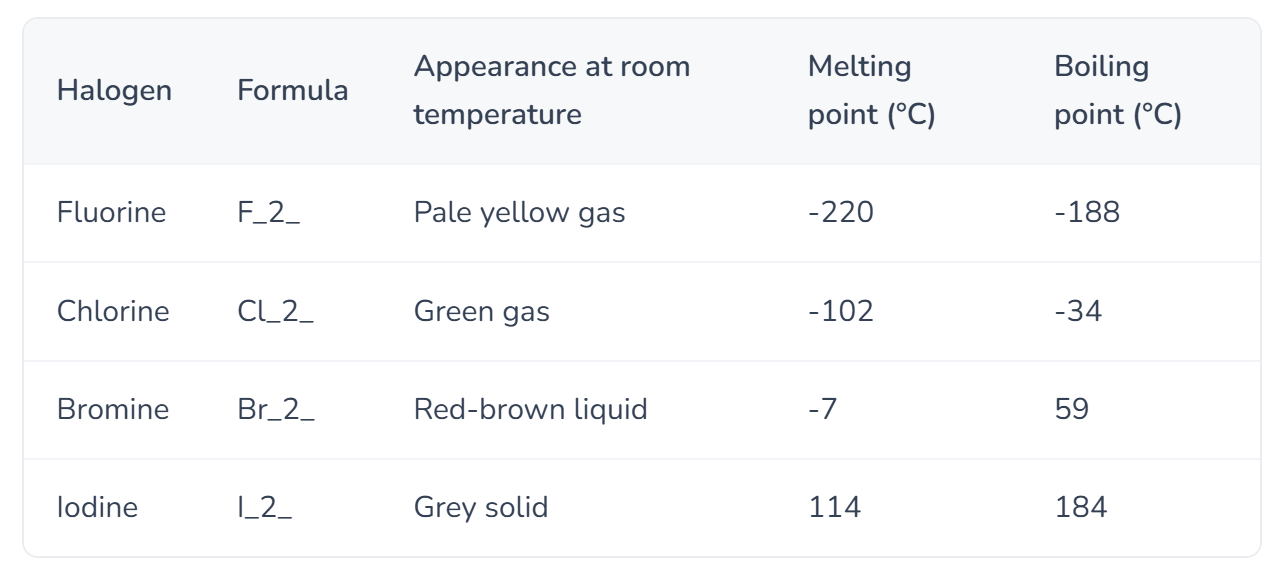Viewport: 1268px width, 566px height.
Task: Click the Halogen column header
Action: [x=114, y=91]
